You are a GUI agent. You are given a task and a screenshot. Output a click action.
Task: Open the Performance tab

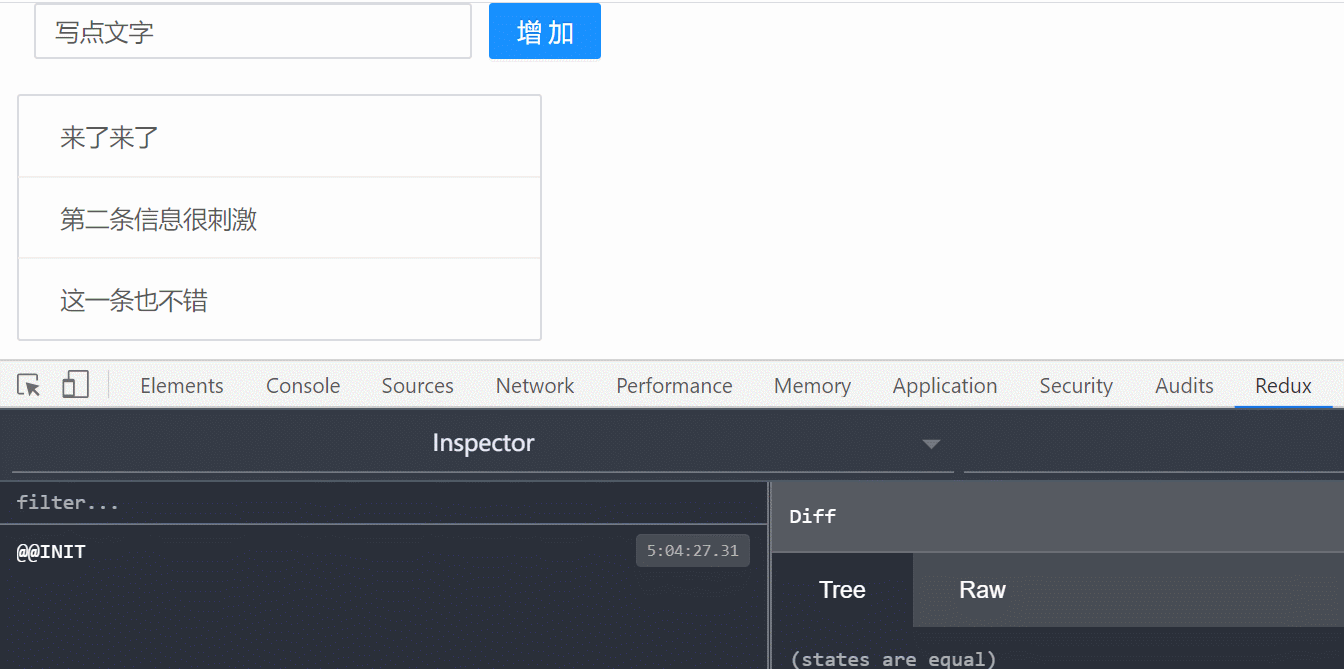pyautogui.click(x=674, y=386)
